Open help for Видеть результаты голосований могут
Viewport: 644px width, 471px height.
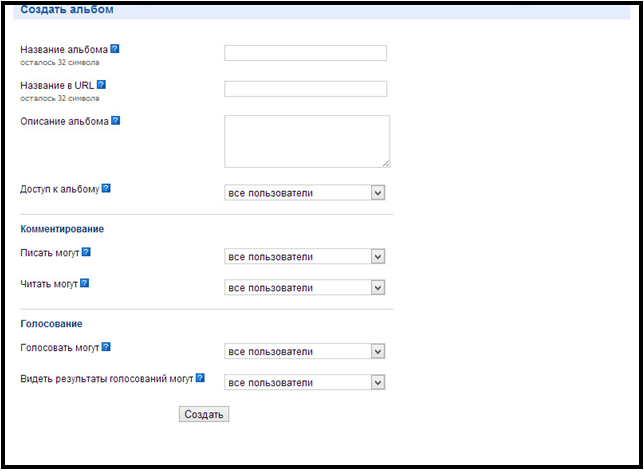(x=200, y=377)
